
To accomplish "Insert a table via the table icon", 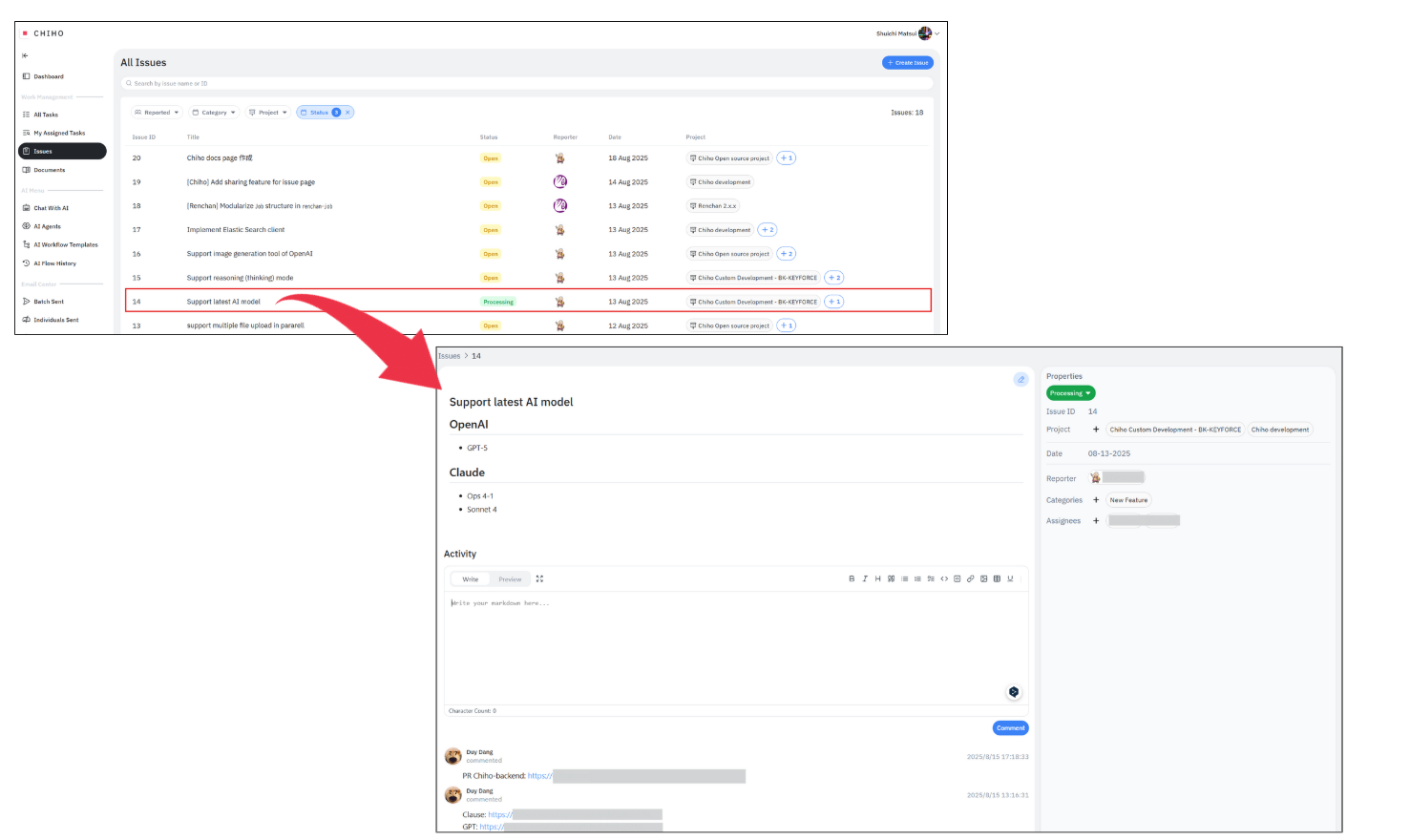I will coord(997,578).
